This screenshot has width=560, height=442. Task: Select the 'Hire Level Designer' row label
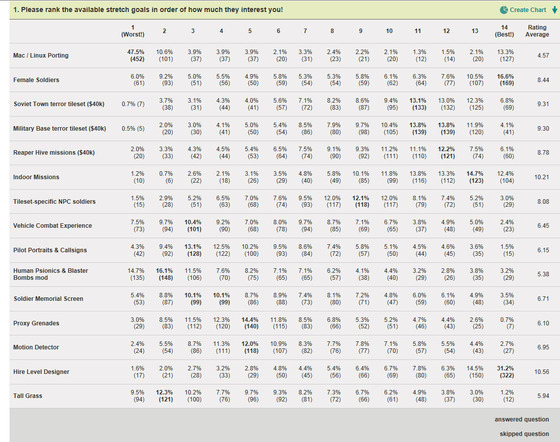[41, 372]
